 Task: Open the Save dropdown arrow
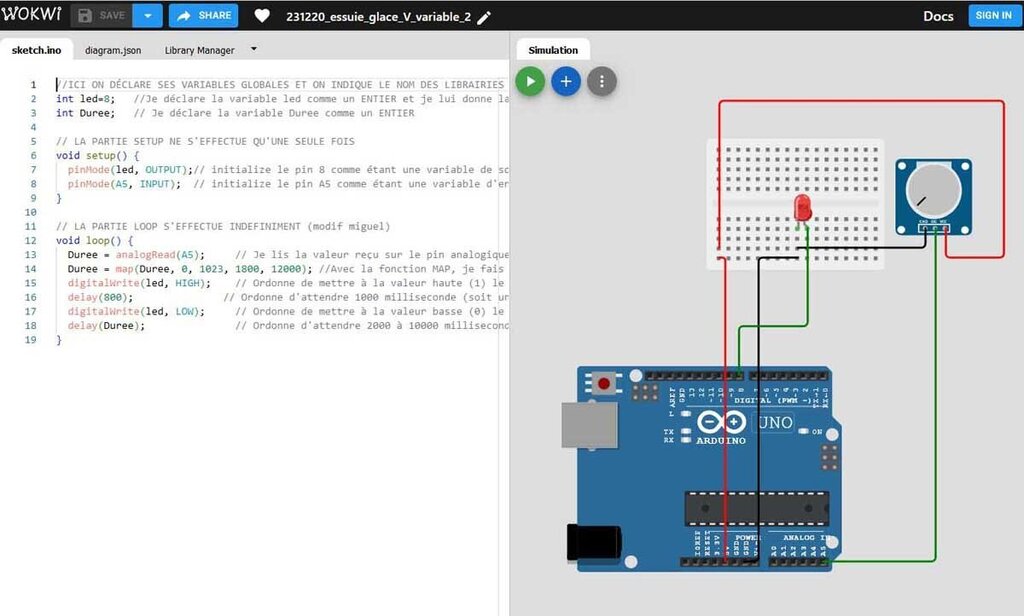point(148,16)
